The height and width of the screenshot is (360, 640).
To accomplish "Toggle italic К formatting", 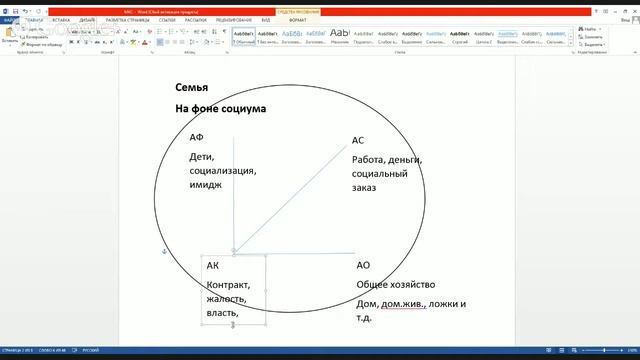I will coord(78,42).
